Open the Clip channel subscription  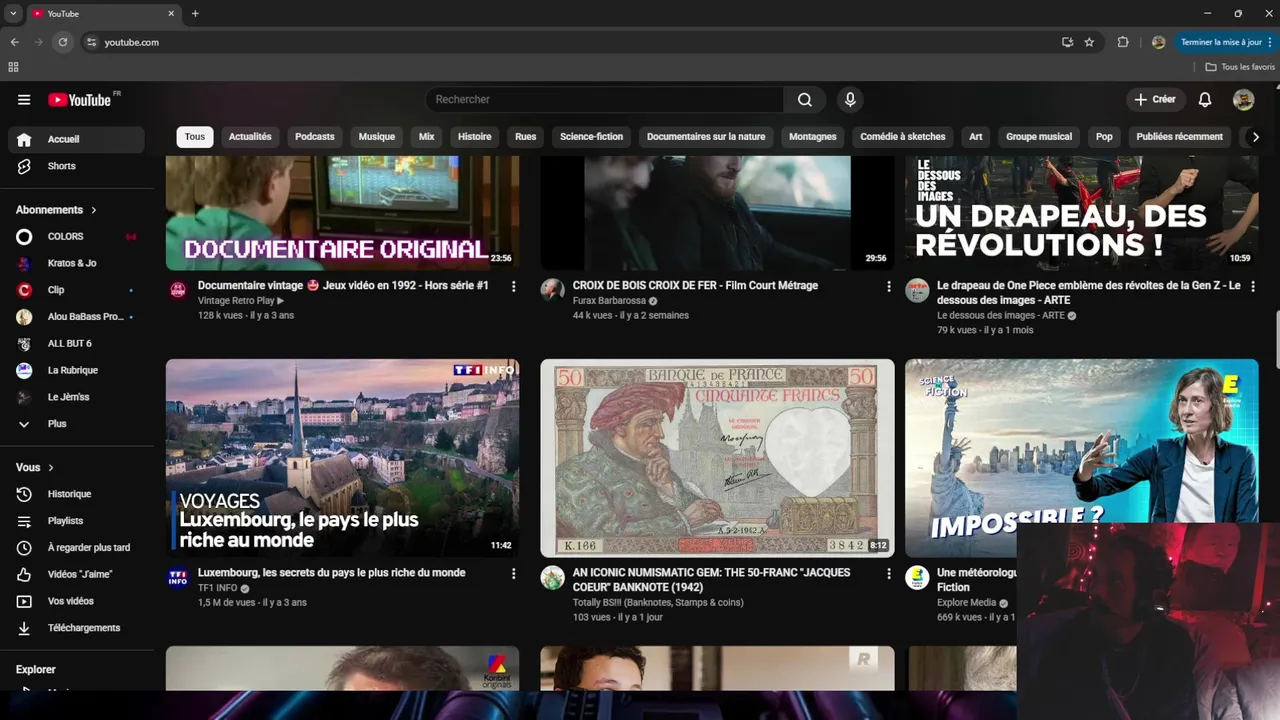click(76, 290)
